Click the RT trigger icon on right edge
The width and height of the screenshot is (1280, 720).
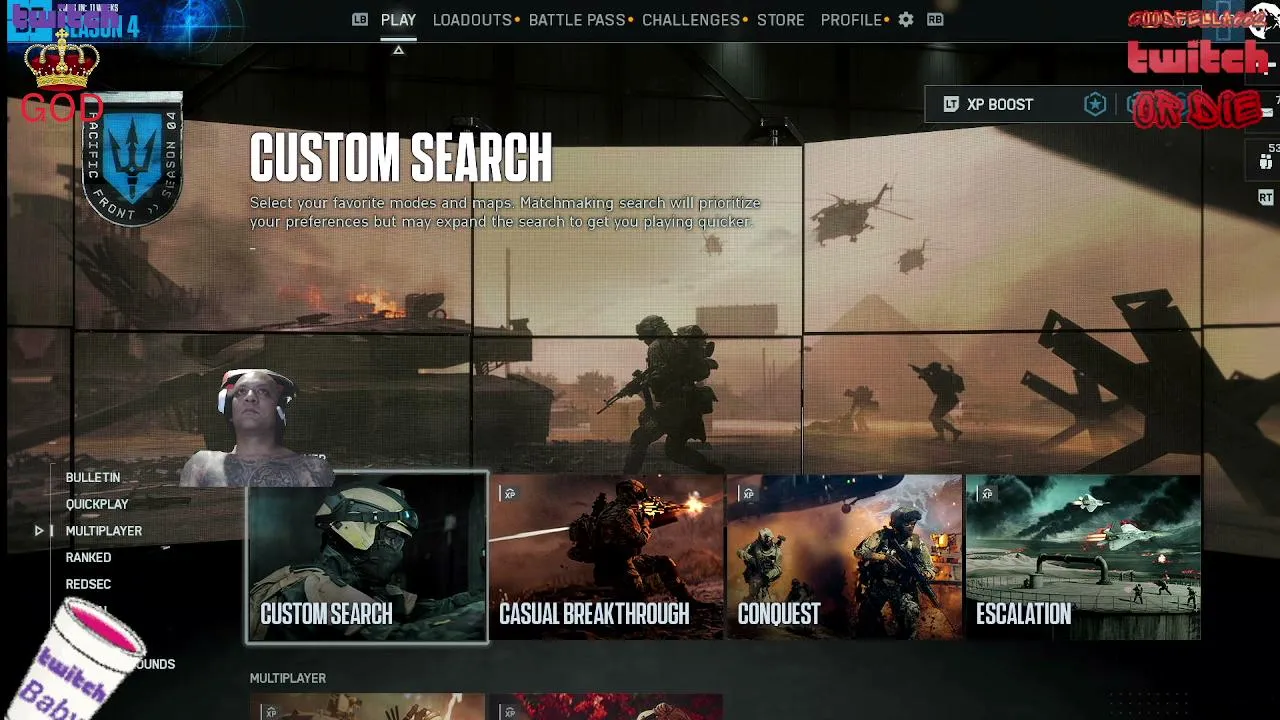1266,197
